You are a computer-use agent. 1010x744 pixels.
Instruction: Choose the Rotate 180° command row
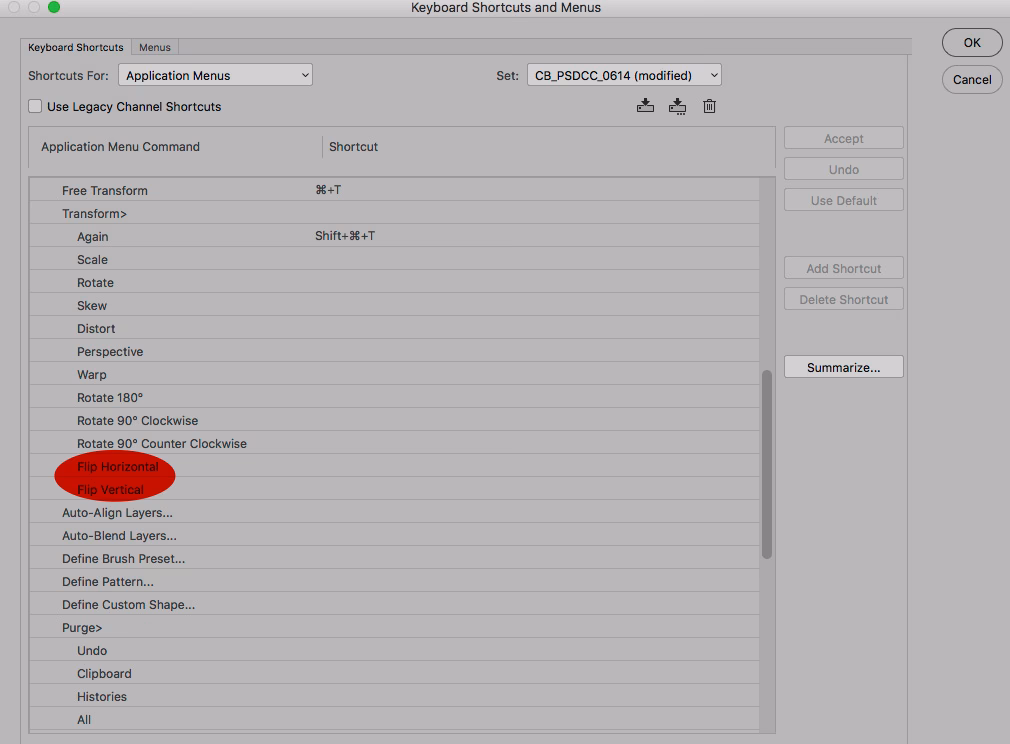(x=110, y=398)
